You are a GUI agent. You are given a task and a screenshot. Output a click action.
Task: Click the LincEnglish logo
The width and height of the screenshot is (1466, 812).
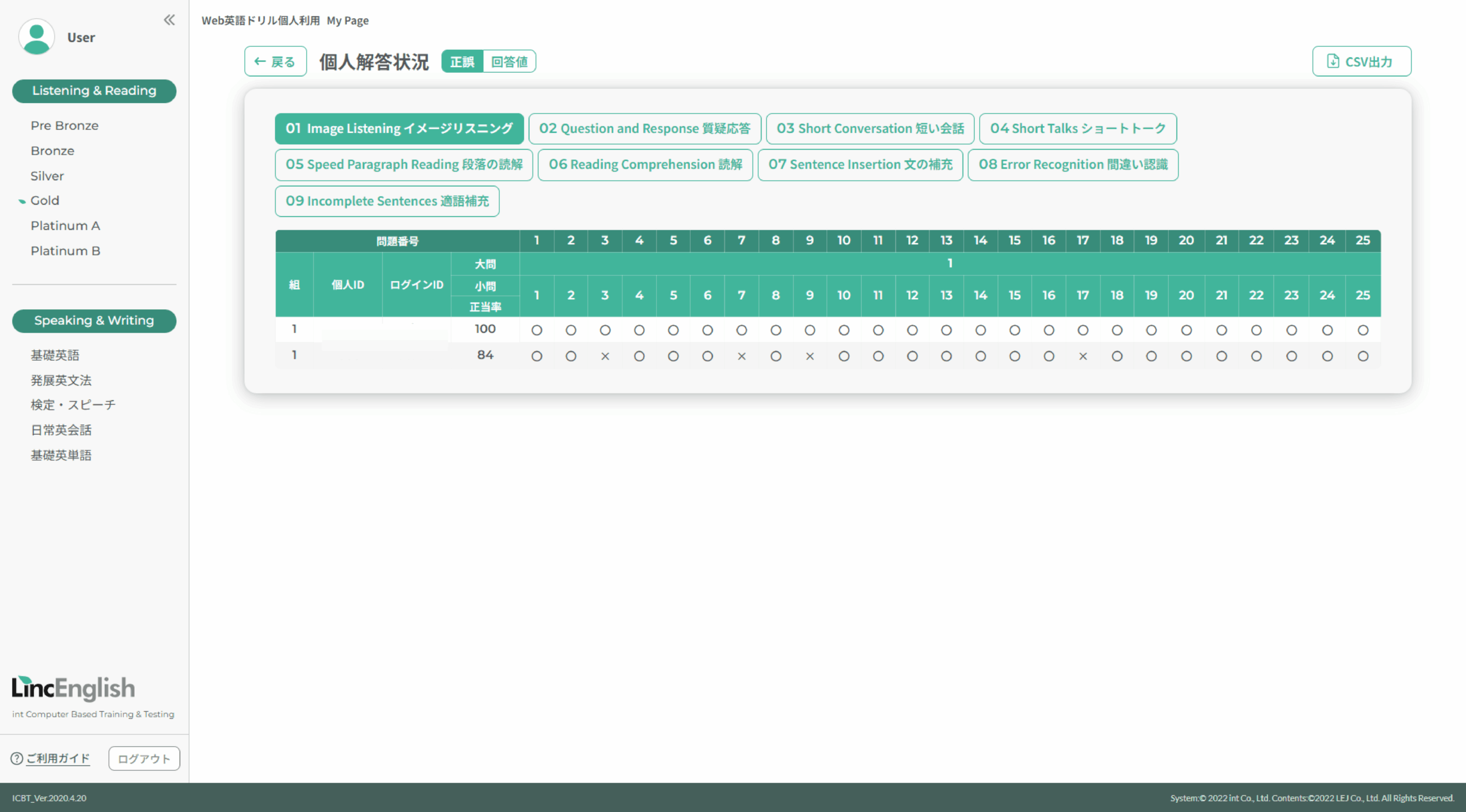73,688
